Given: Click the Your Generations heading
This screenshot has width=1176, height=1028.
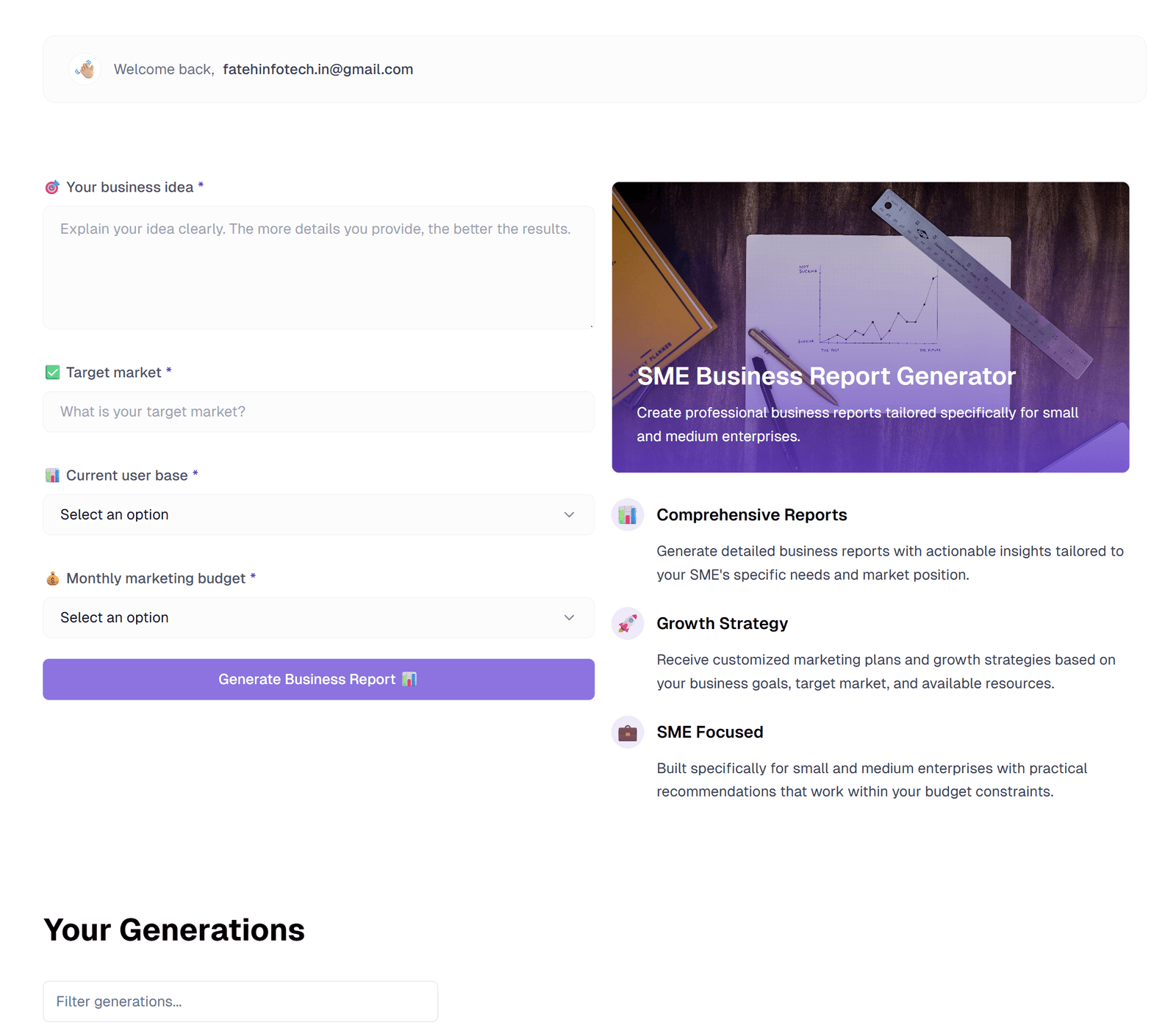Looking at the screenshot, I should pos(174,930).
